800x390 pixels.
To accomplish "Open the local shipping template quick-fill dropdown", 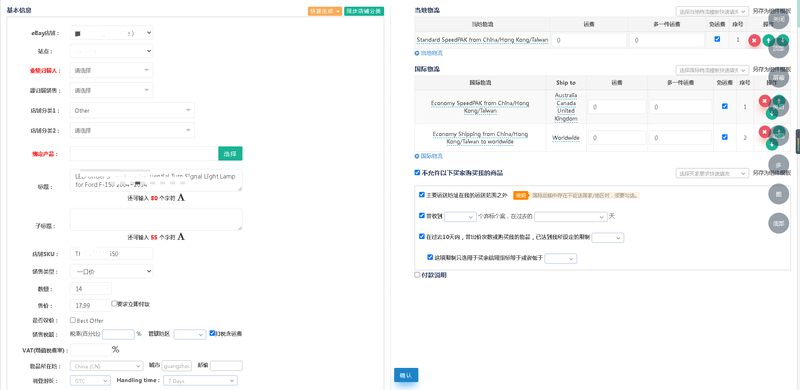I will click(x=712, y=11).
